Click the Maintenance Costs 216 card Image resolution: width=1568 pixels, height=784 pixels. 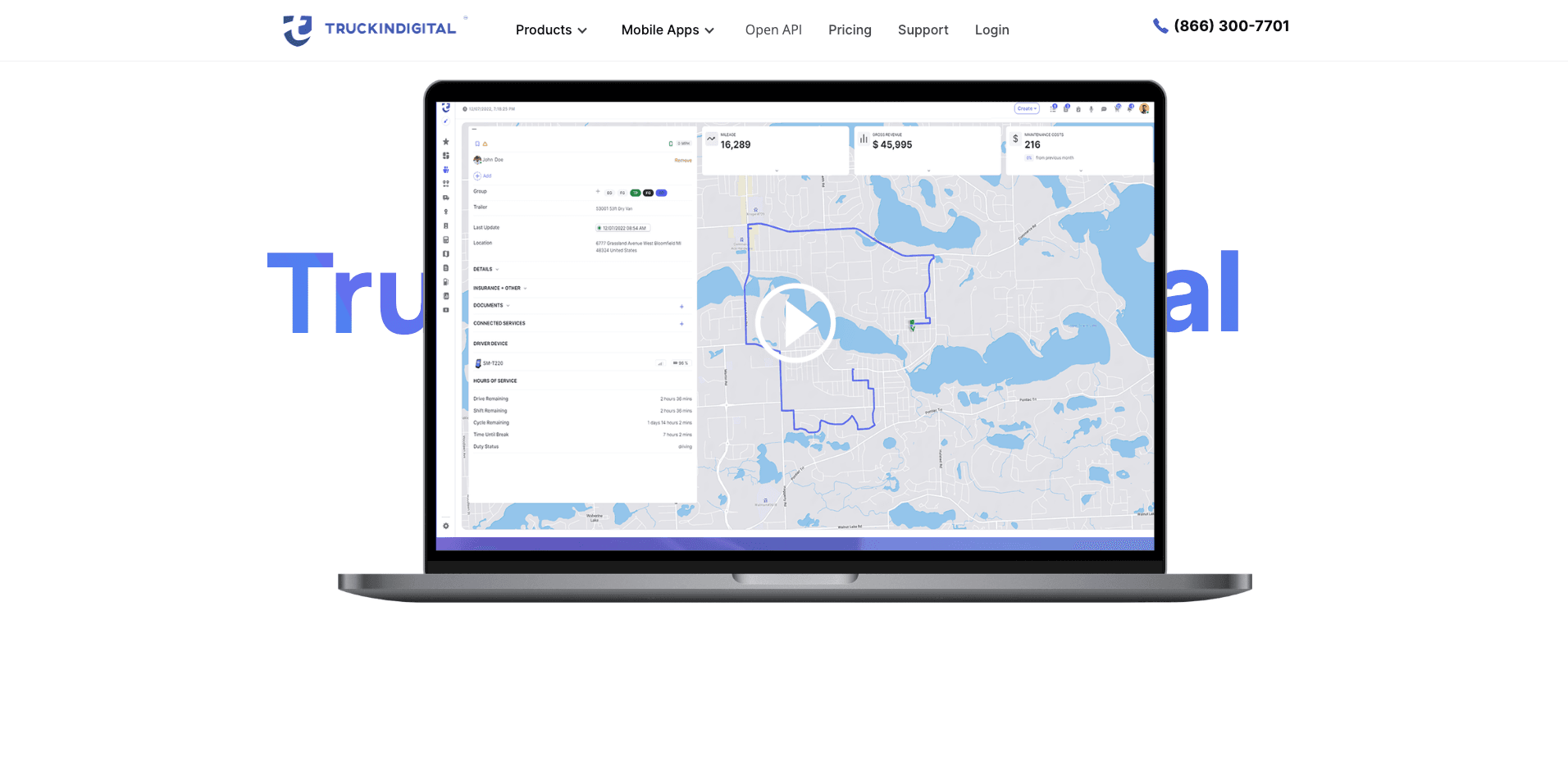point(1079,150)
